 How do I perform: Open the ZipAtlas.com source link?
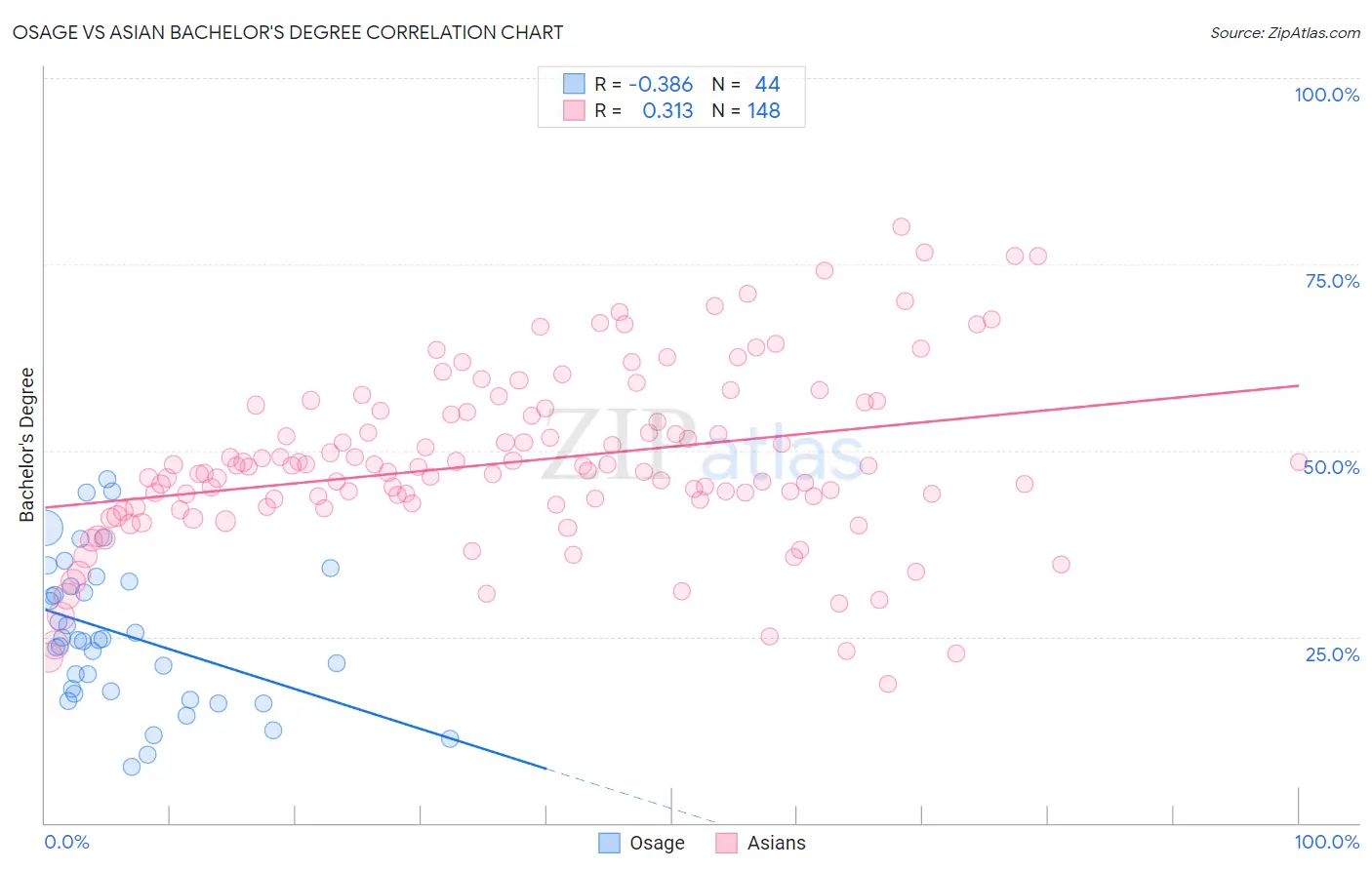(1285, 32)
